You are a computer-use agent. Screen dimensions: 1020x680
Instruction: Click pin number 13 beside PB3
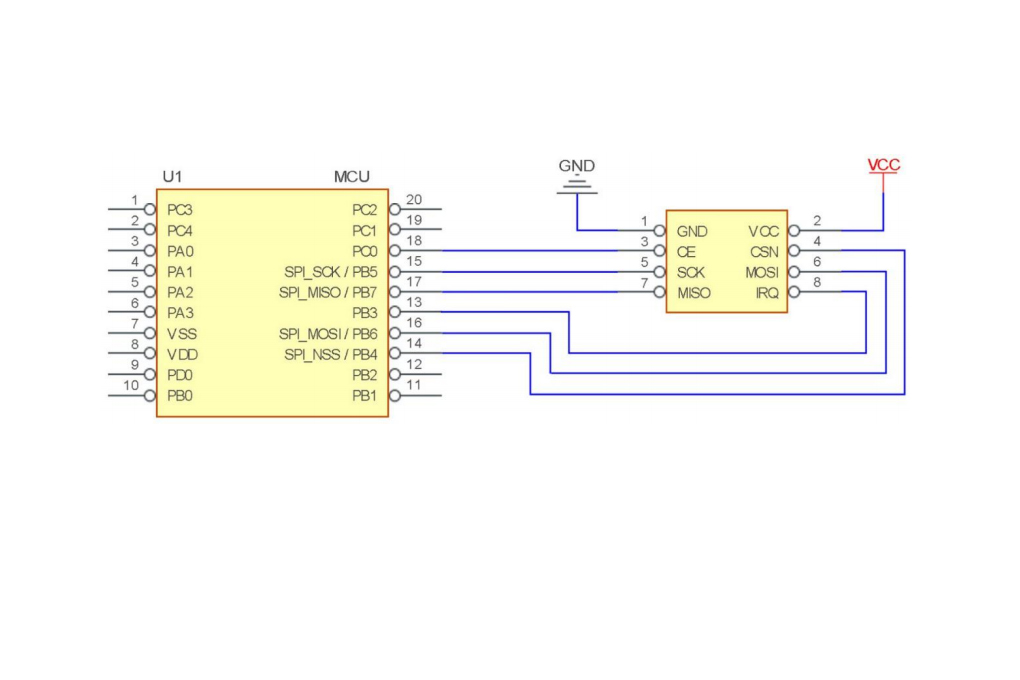[x=414, y=303]
